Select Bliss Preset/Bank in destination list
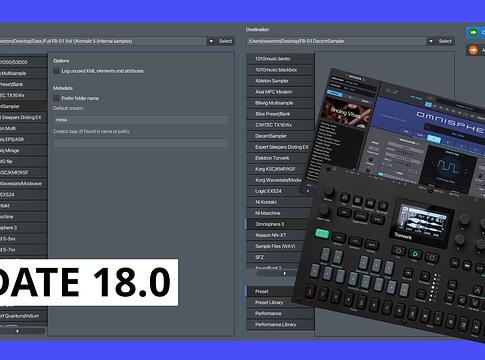Viewport: 485px width, 360px height. coord(280,114)
